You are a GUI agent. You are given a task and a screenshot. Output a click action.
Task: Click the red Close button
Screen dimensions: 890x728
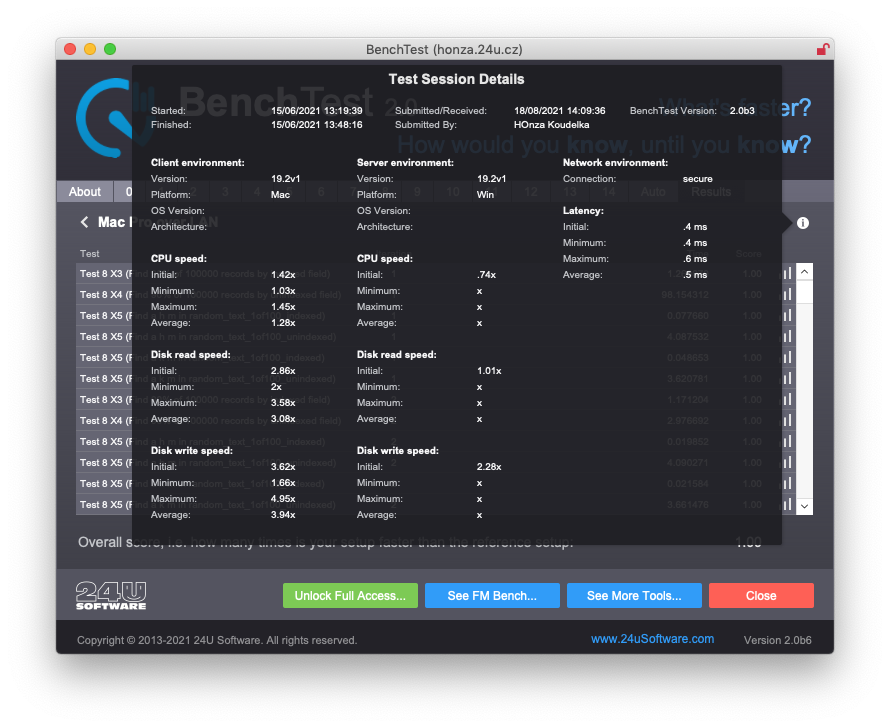pos(761,596)
